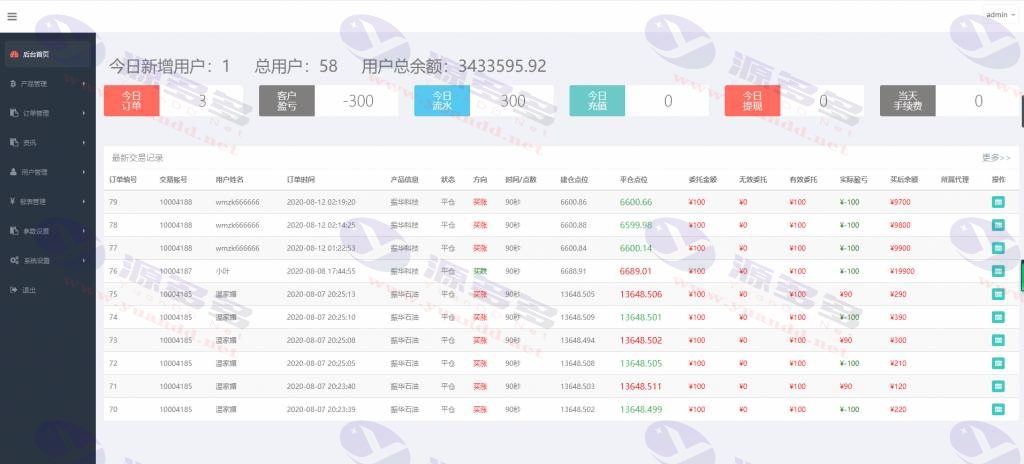Screen dimensions: 1024x464
Task: Open action icon for order 77
Action: tap(998, 248)
